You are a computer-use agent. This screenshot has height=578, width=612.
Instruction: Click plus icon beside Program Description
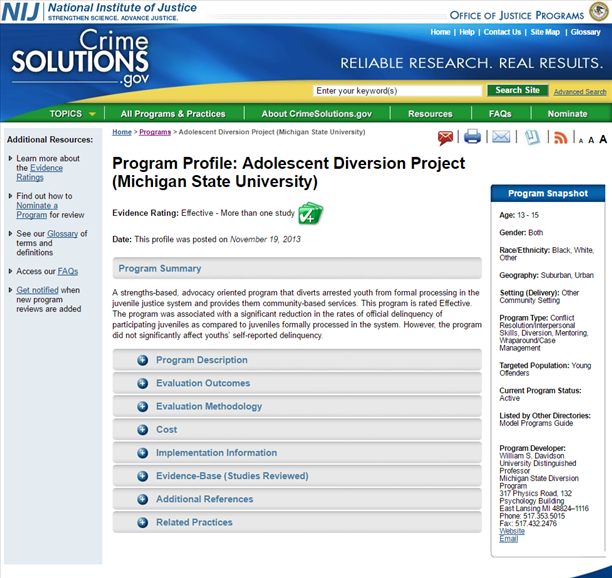coord(142,360)
